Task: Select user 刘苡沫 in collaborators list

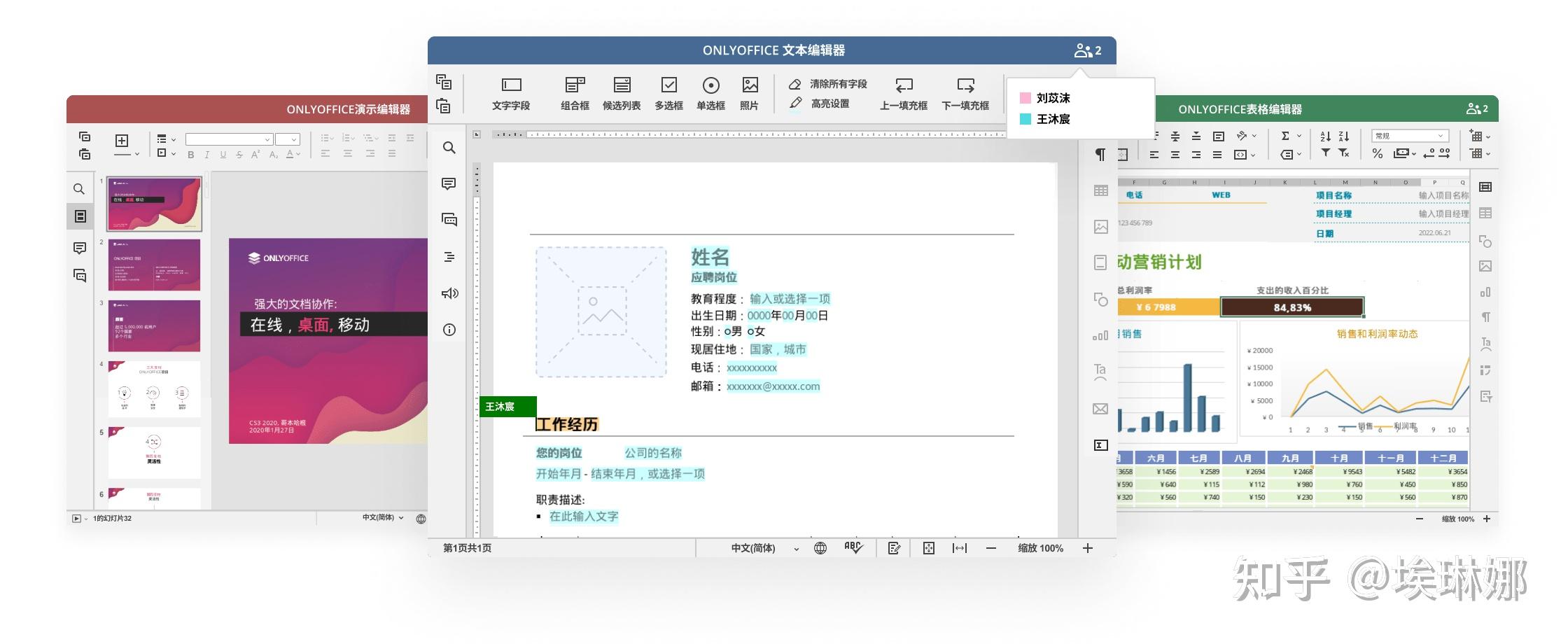Action: [1053, 98]
